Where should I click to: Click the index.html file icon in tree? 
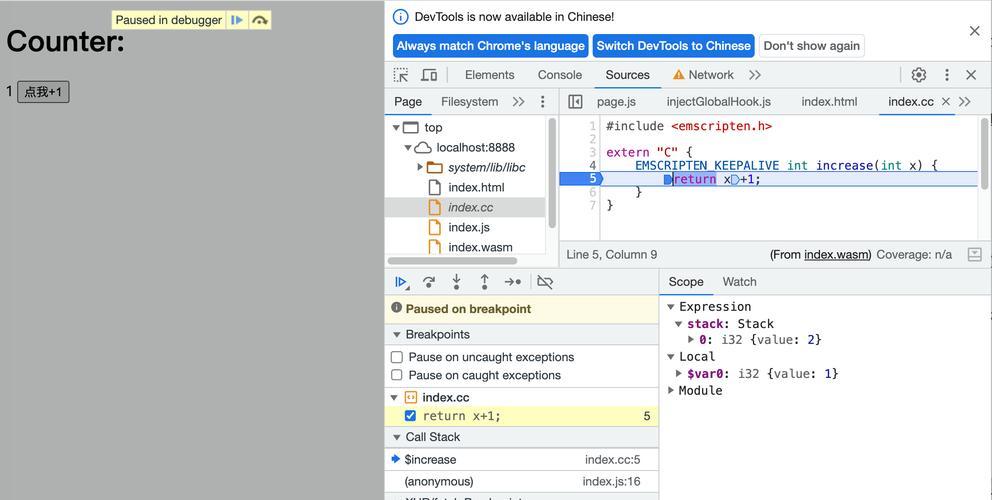click(x=434, y=187)
